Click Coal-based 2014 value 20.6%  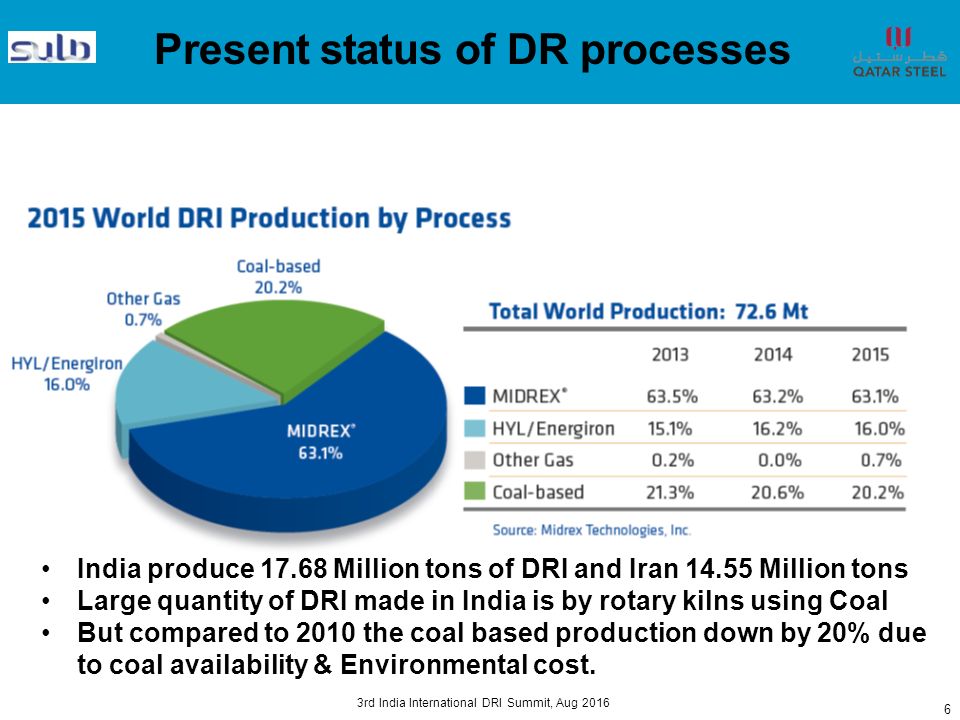click(777, 492)
